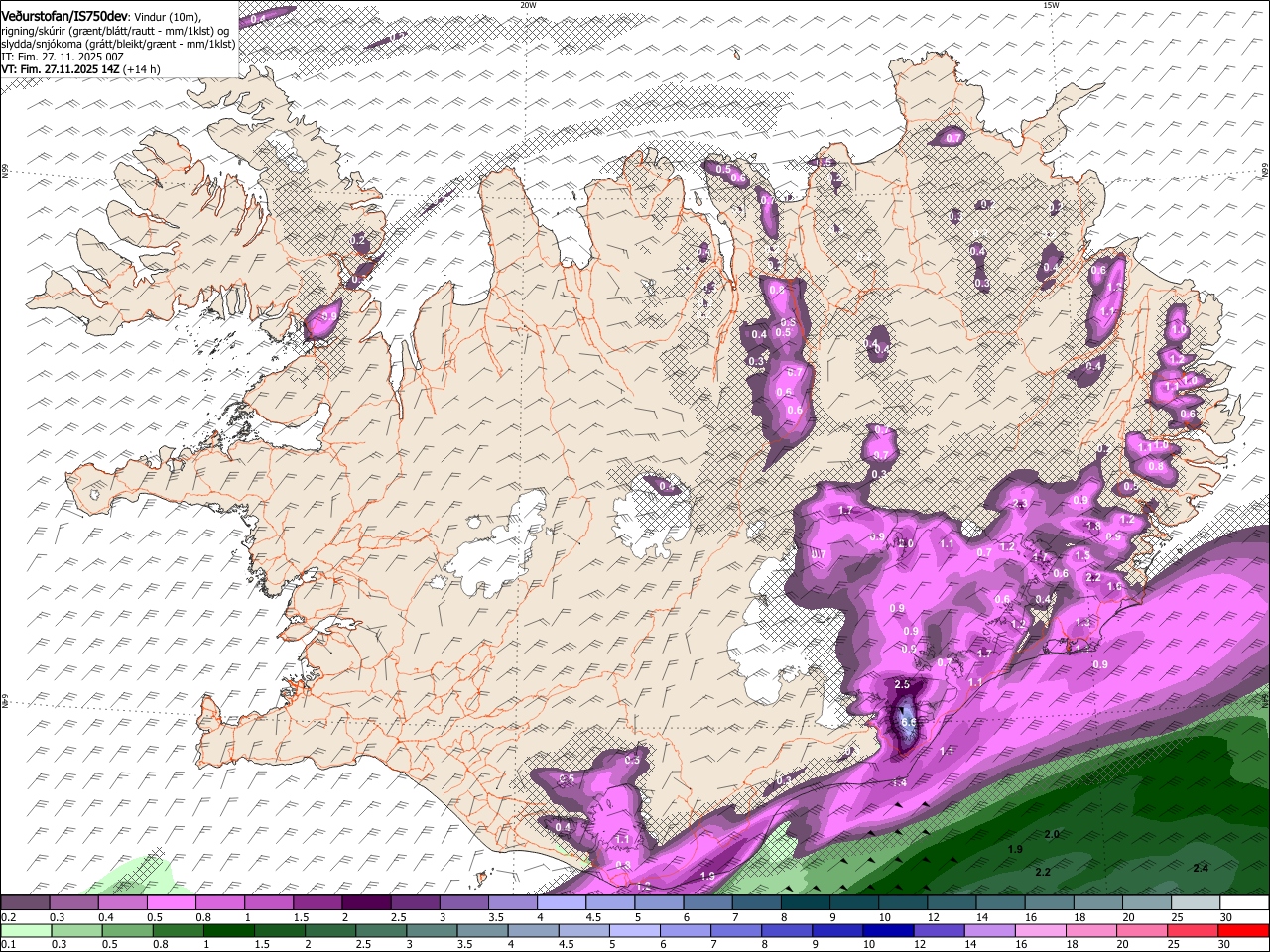Click the 'rigning/skúrir (grænt/blátt/rautt' description line
This screenshot has width=1270, height=952.
click(115, 31)
